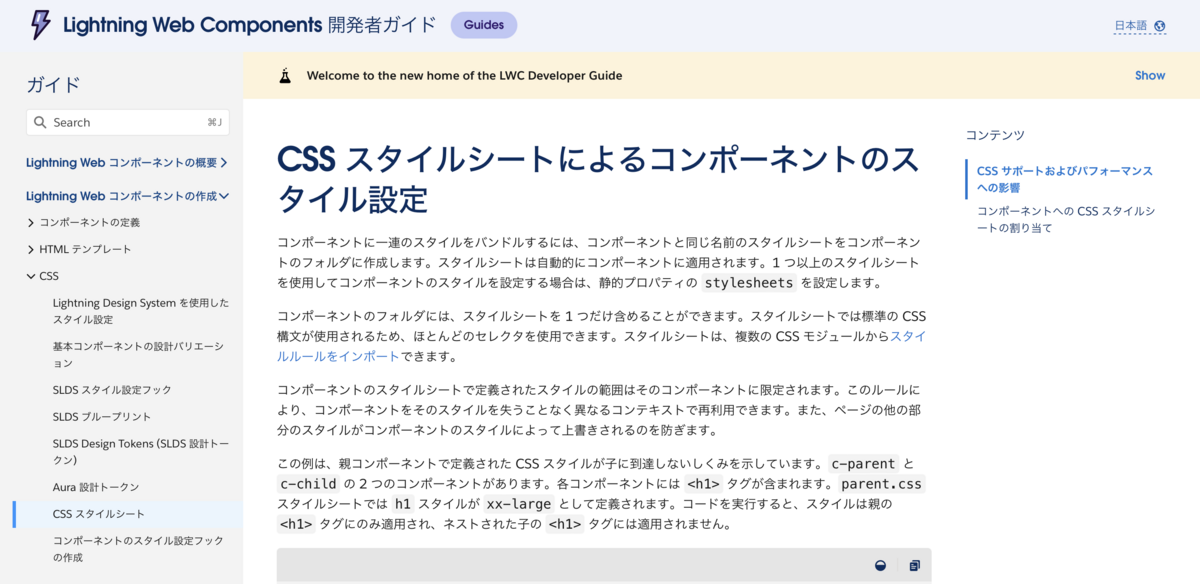Select CSS スタイルシート in the sidebar

click(99, 513)
